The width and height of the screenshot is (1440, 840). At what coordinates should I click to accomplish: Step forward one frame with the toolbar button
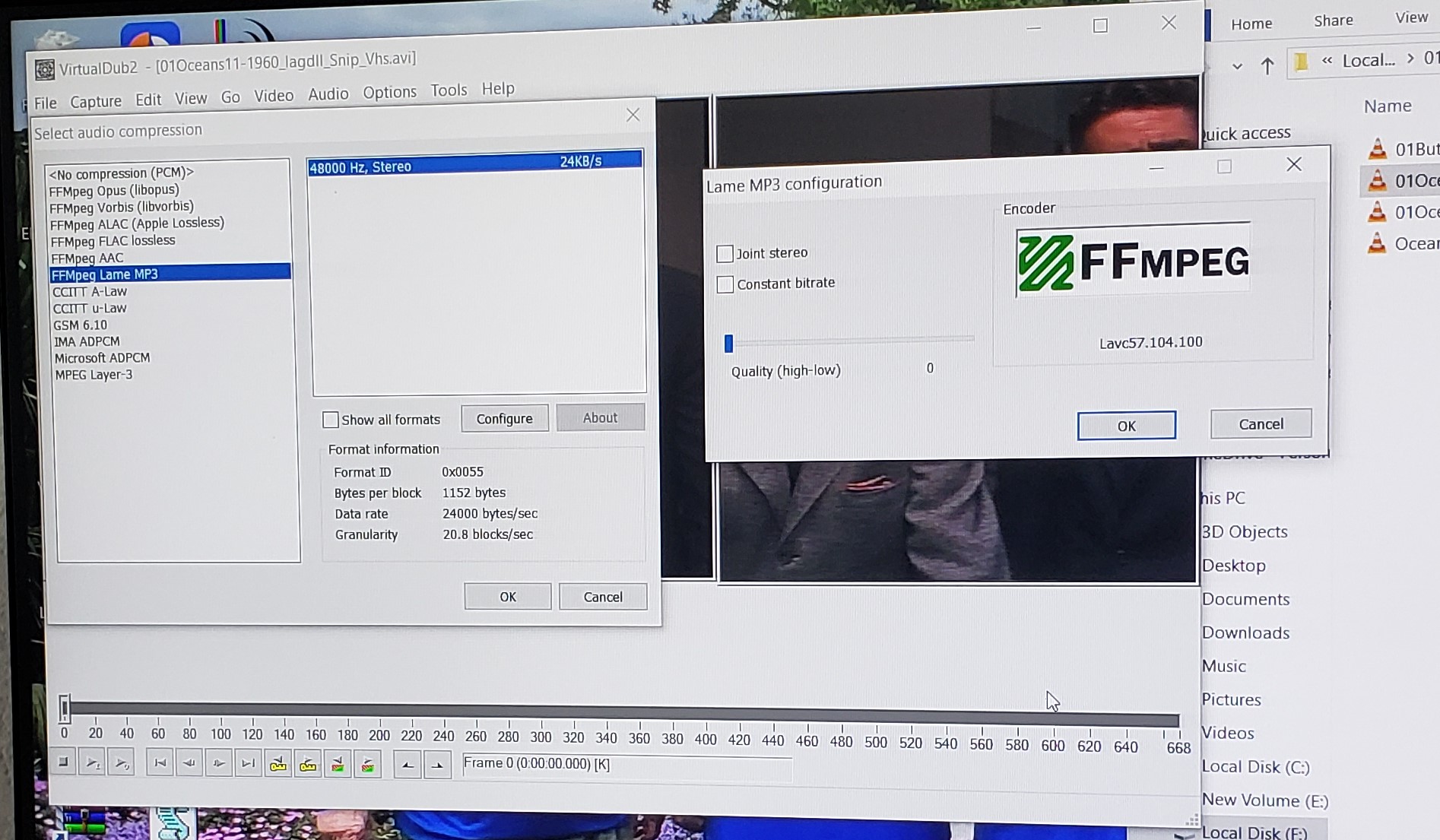[219, 763]
